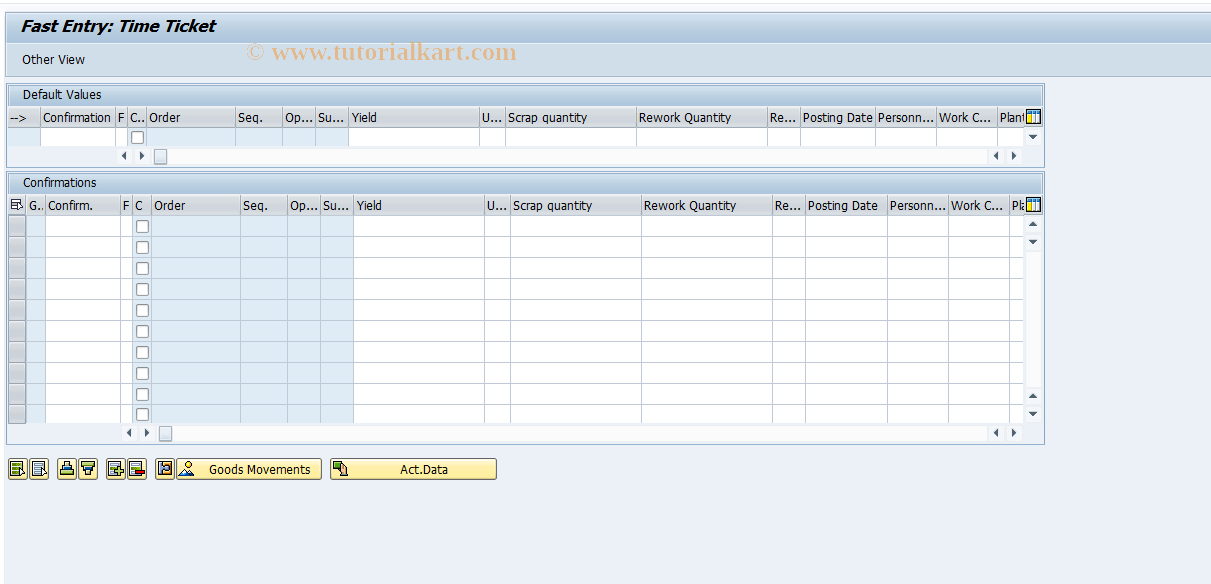Click Work C... header in Default Values
This screenshot has width=1211, height=584.
click(966, 117)
